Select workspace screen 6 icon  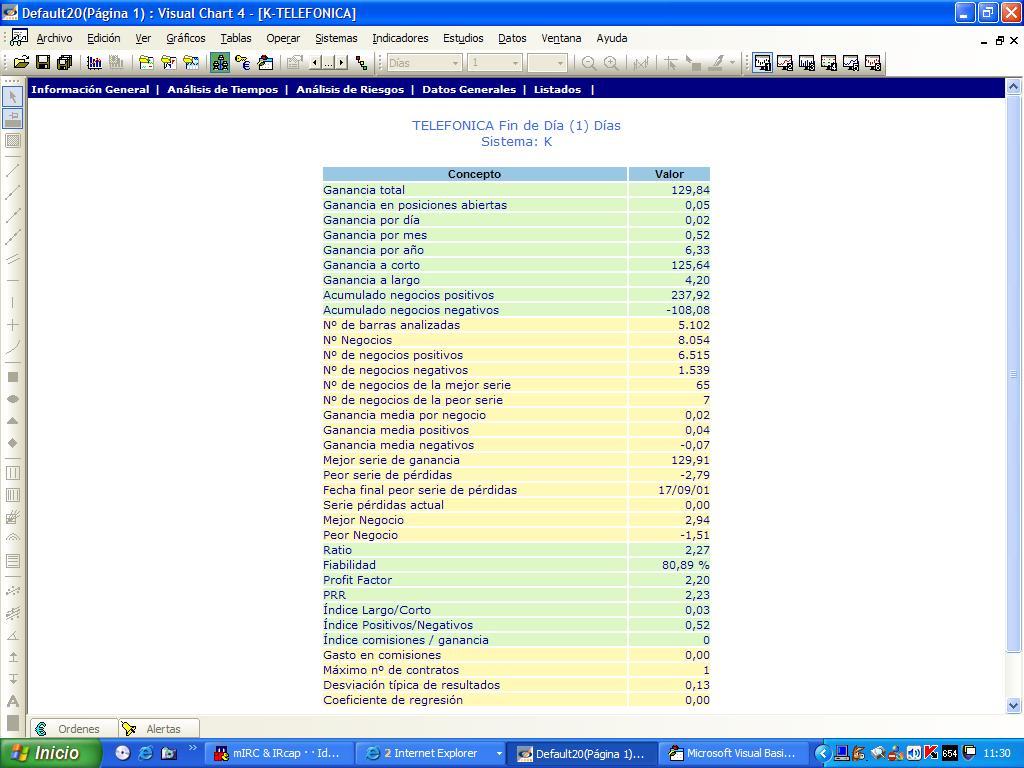coord(873,63)
